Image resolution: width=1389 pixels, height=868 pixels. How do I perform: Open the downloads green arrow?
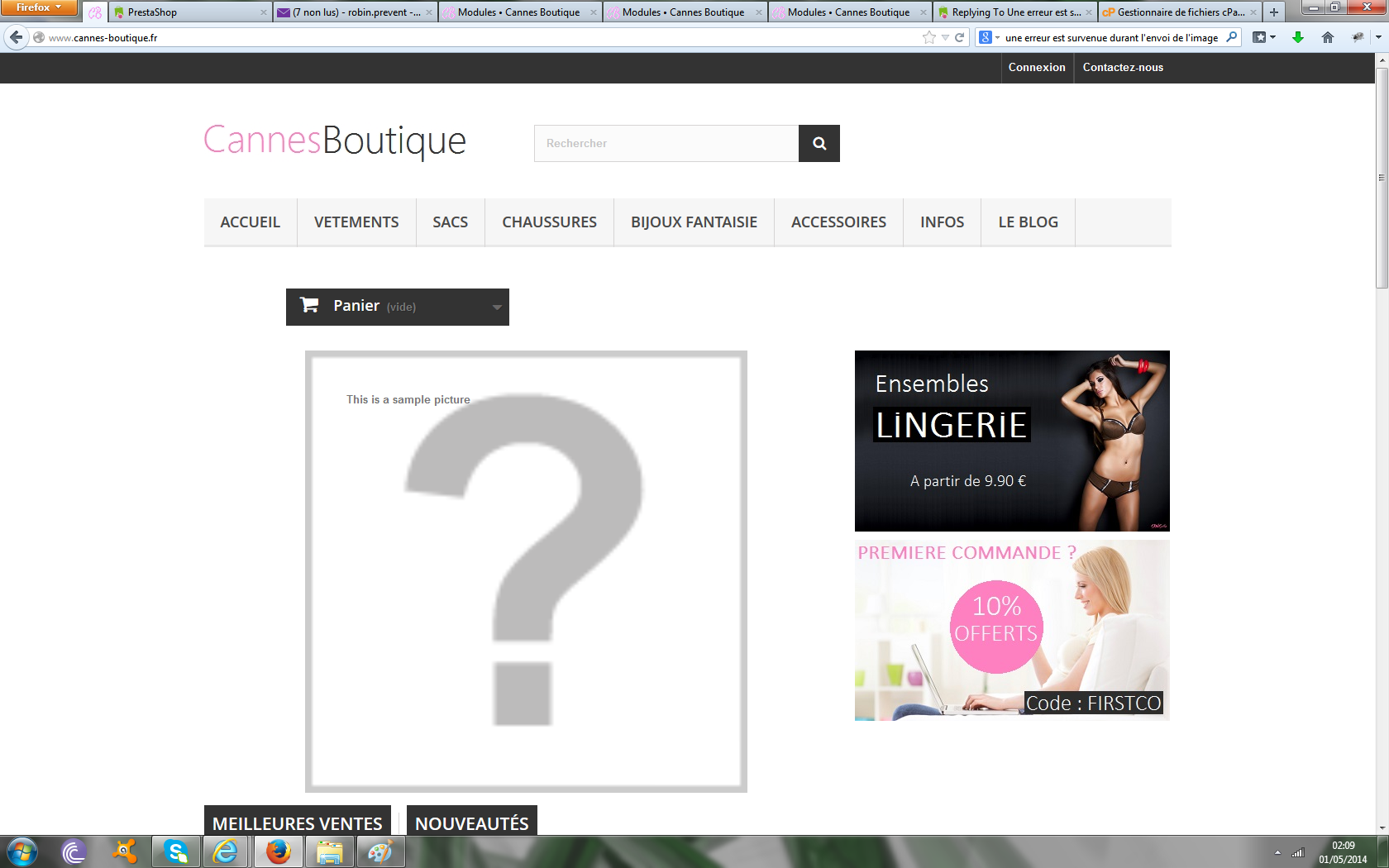1298,37
